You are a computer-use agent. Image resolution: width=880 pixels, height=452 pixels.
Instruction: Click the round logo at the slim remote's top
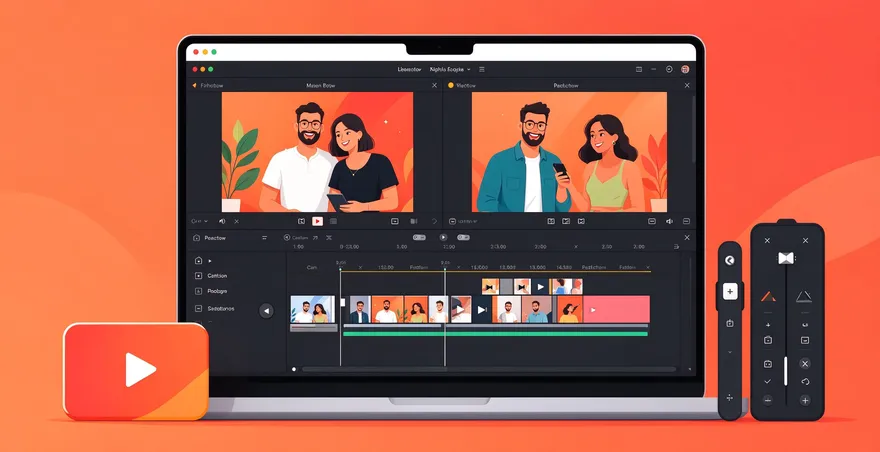pos(730,261)
